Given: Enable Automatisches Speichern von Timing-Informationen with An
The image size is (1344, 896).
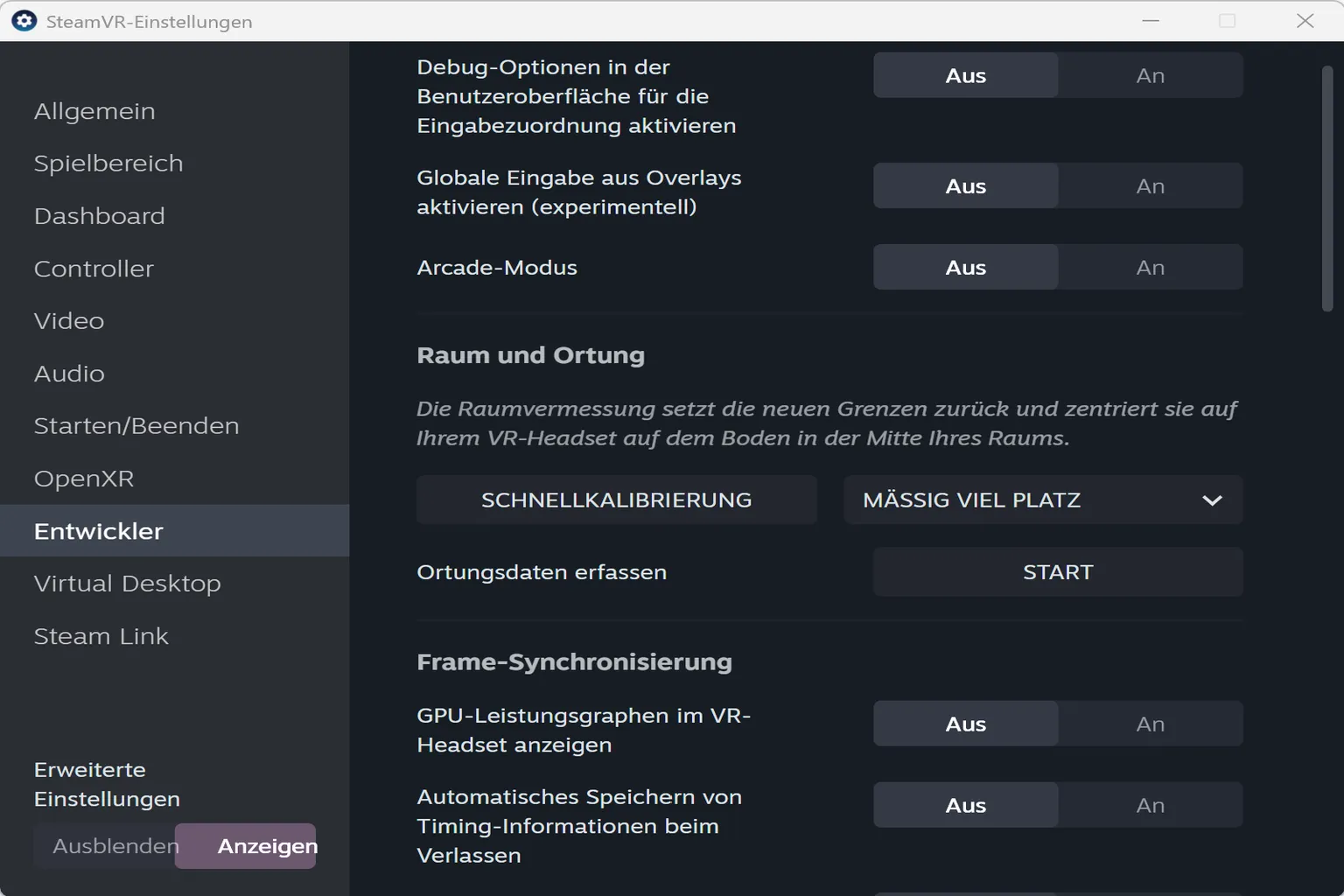Looking at the screenshot, I should pyautogui.click(x=1151, y=805).
